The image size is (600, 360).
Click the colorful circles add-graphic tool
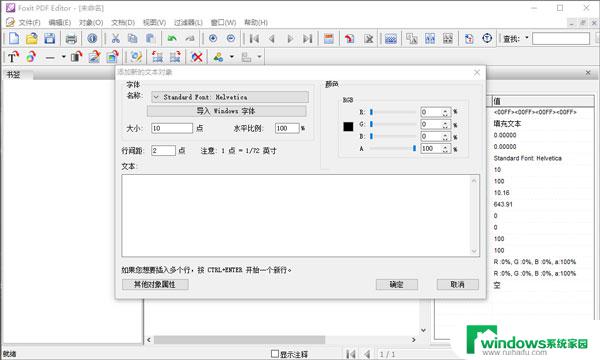[31, 57]
